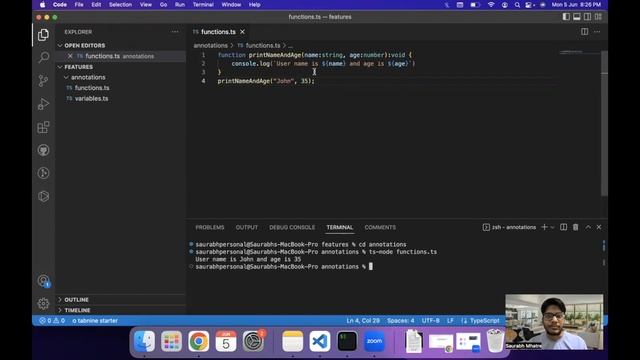Open the Terminal menu in menu bar

(x=203, y=4)
